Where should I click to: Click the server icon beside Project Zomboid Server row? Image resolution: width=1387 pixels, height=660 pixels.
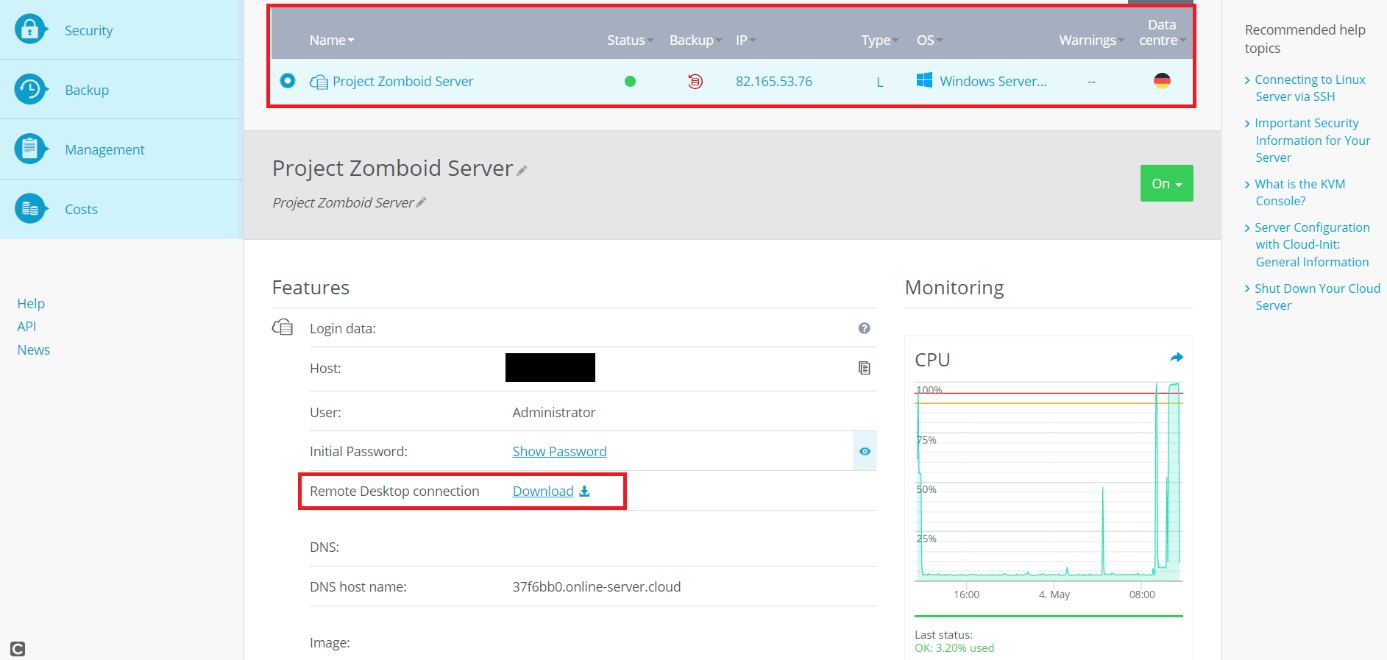coord(319,82)
